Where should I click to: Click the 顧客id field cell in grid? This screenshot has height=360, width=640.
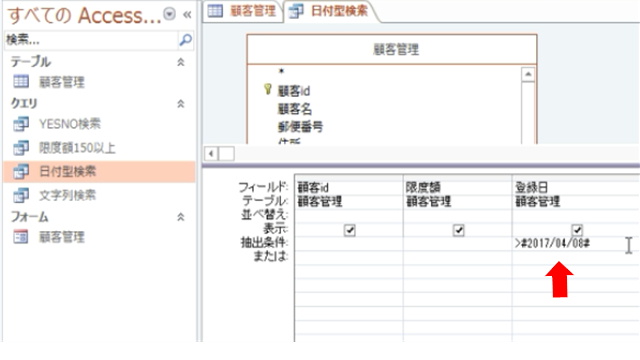click(349, 187)
